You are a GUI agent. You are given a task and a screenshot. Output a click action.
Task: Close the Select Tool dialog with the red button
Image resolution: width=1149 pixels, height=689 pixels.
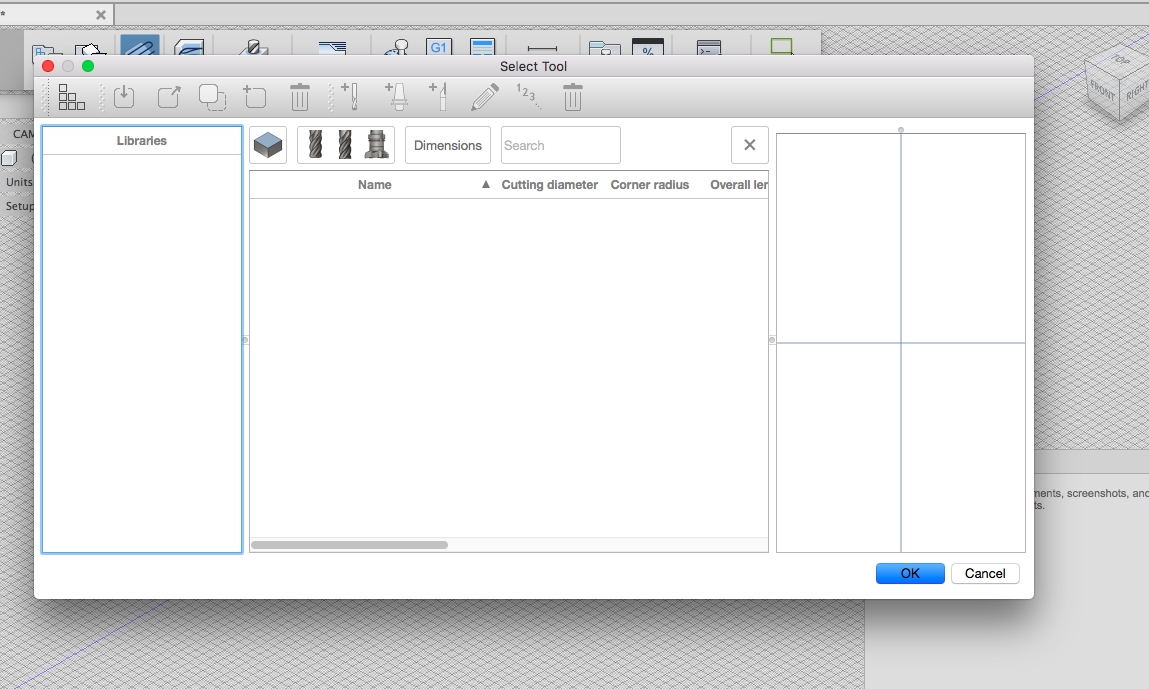[x=48, y=66]
